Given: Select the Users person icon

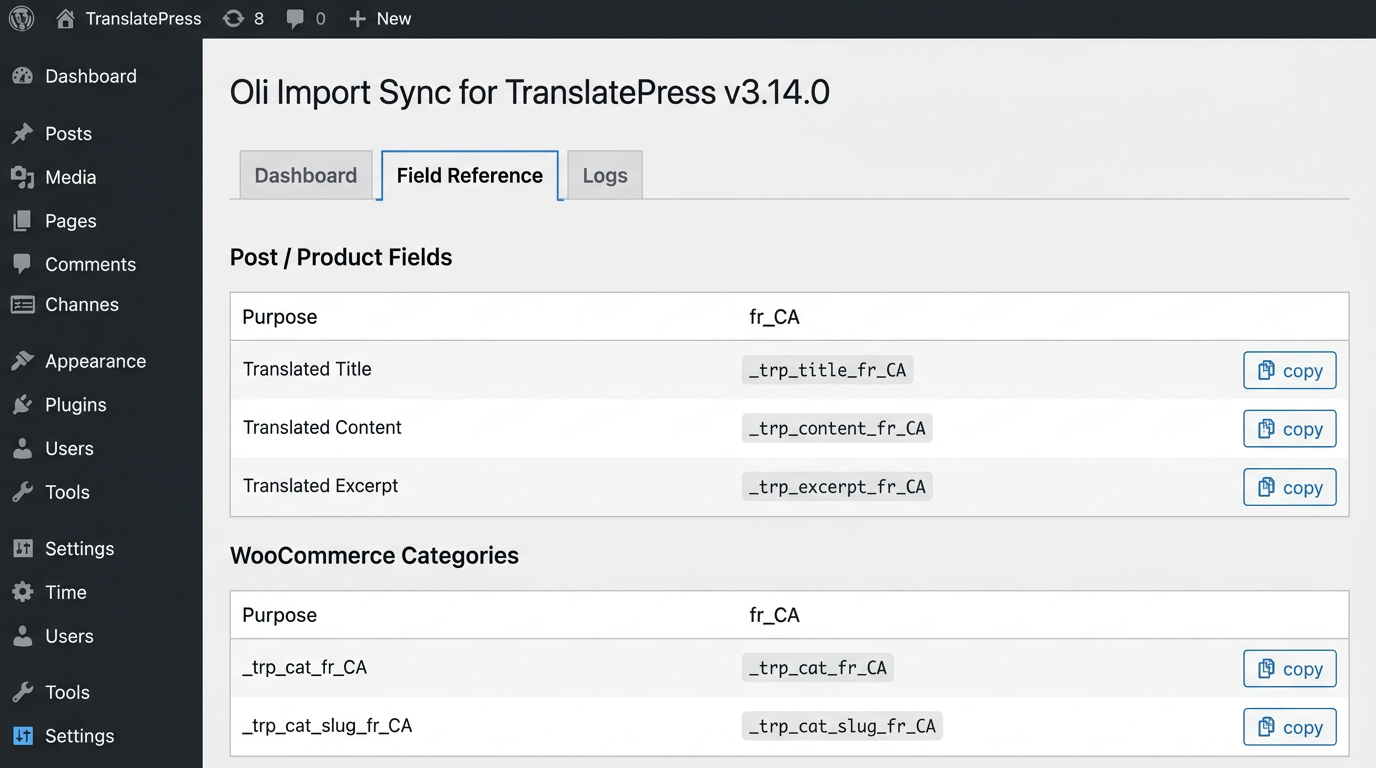Looking at the screenshot, I should (x=22, y=448).
